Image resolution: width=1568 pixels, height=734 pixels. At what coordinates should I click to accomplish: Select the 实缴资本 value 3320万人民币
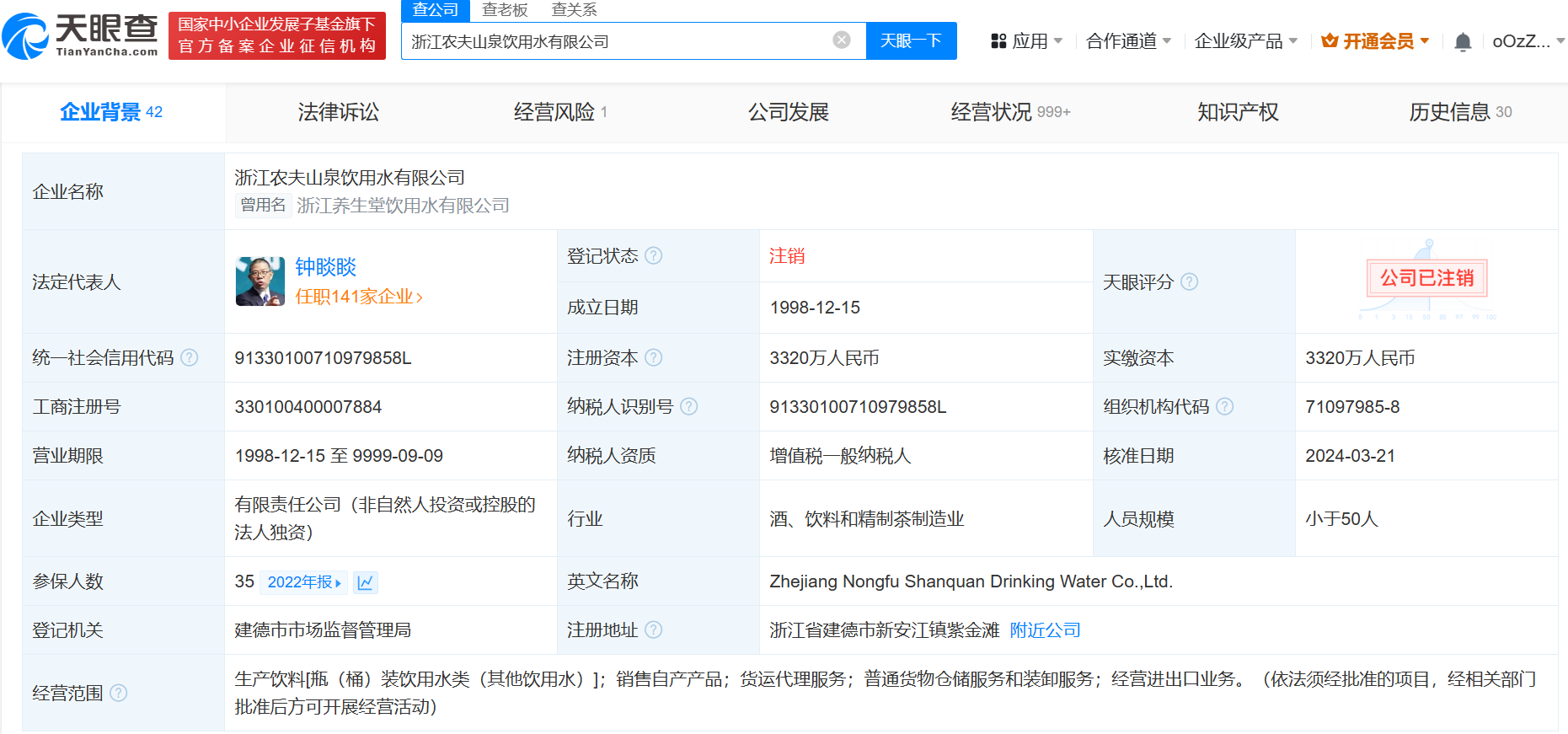pyautogui.click(x=1360, y=358)
